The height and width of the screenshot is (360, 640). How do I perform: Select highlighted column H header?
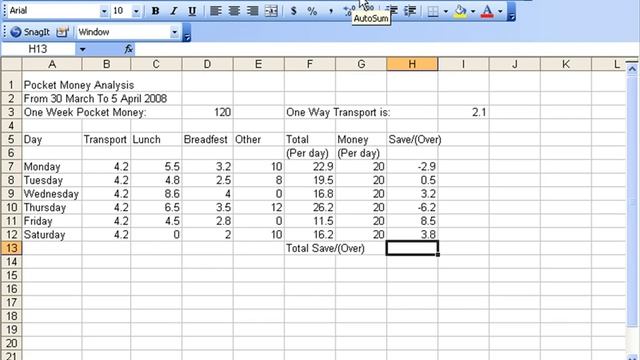click(x=412, y=64)
